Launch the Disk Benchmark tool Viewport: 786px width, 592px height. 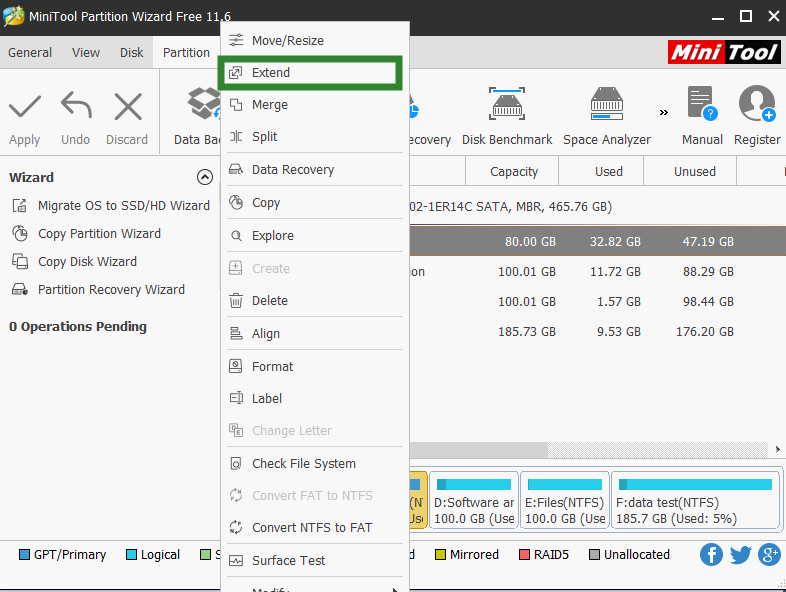[507, 116]
